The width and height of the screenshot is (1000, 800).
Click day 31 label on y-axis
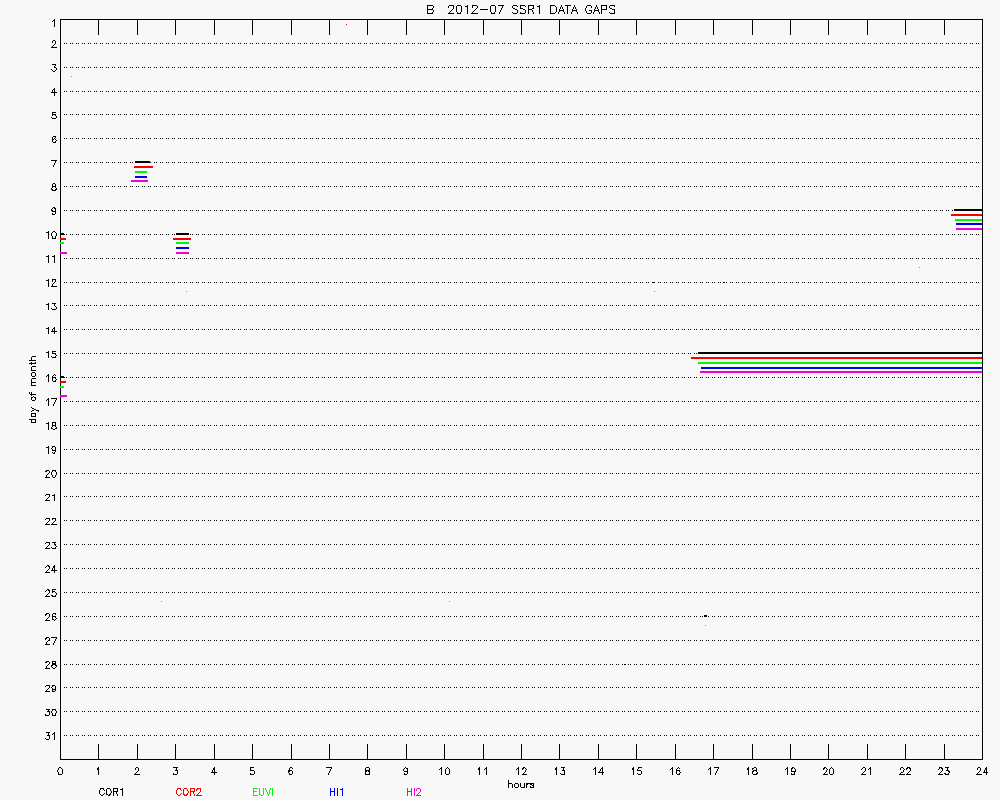[x=50, y=736]
